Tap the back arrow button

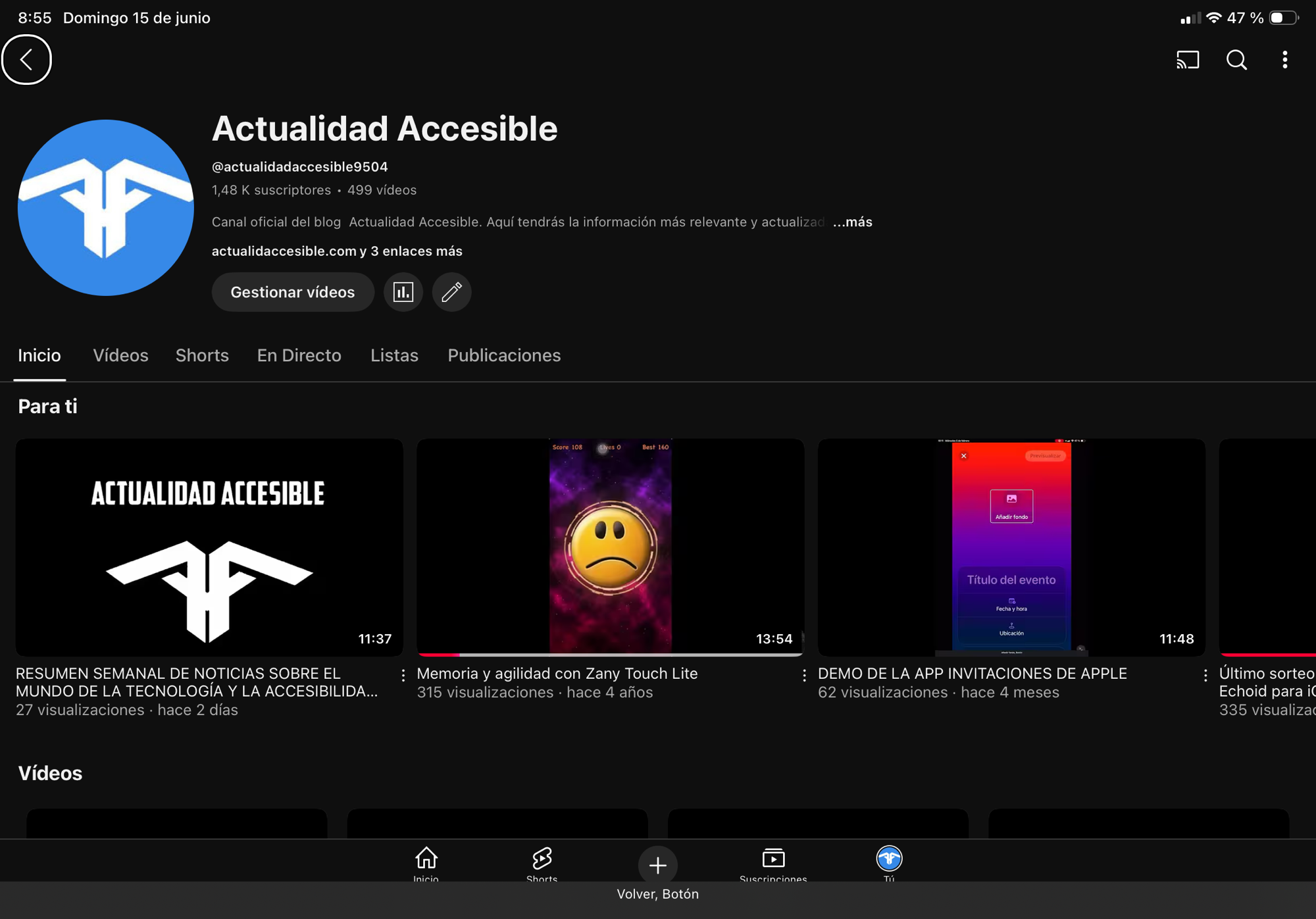click(x=26, y=60)
